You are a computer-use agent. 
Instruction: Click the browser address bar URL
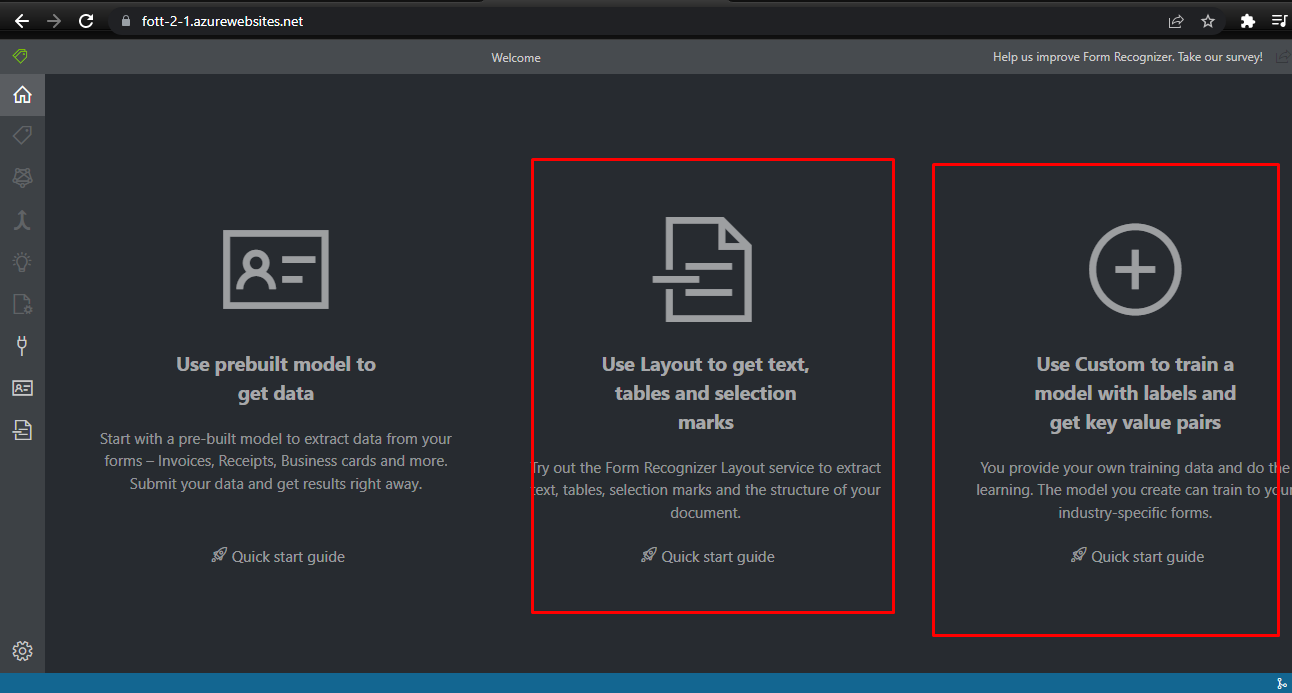point(222,21)
